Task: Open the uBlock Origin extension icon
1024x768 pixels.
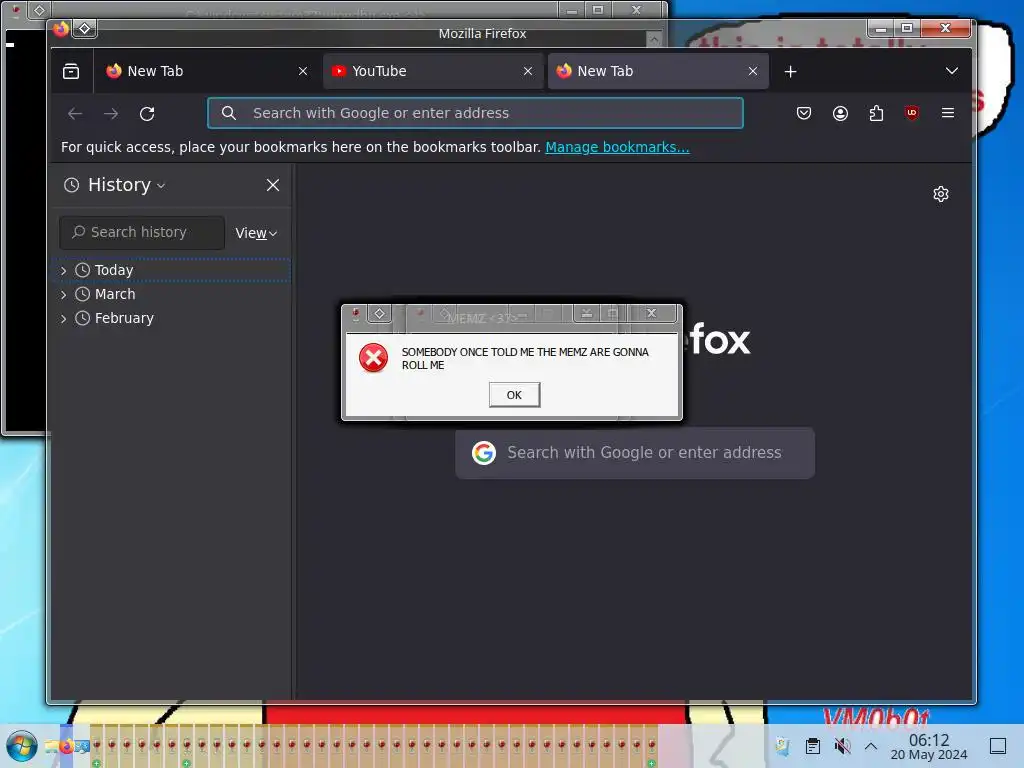Action: pyautogui.click(x=912, y=113)
